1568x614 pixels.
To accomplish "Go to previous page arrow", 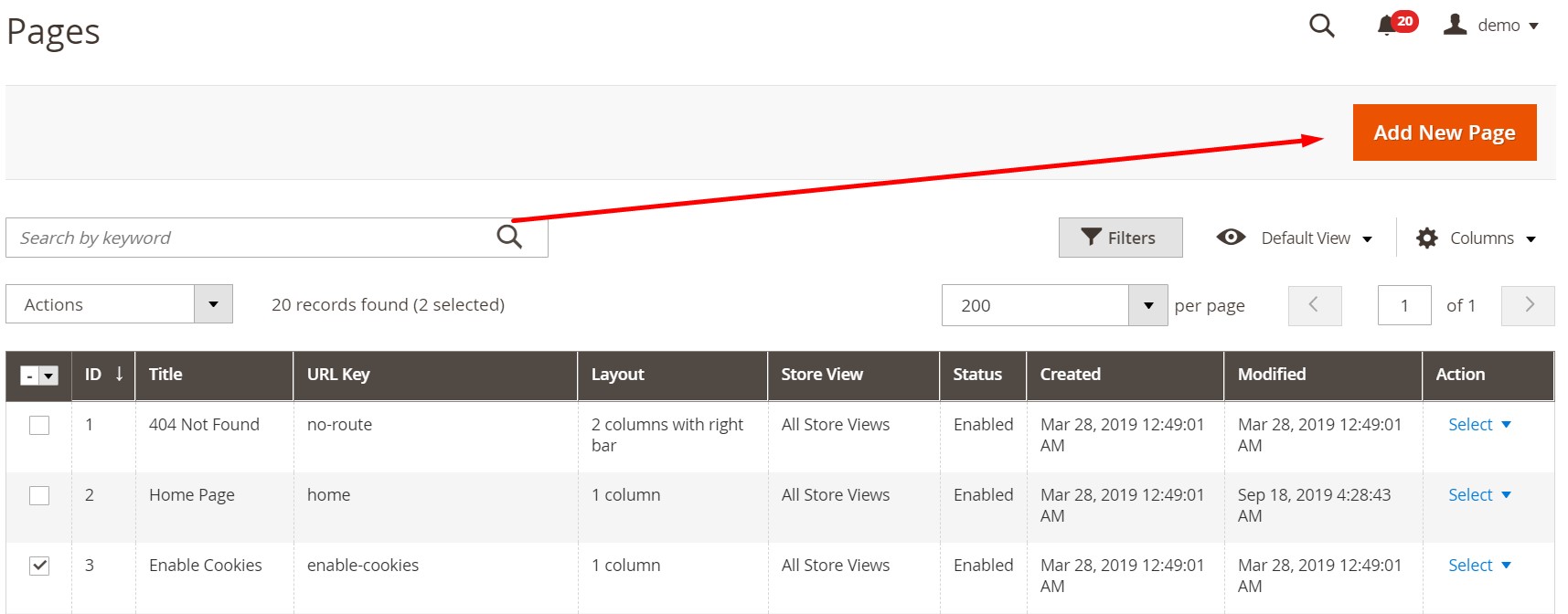I will pos(1314,305).
